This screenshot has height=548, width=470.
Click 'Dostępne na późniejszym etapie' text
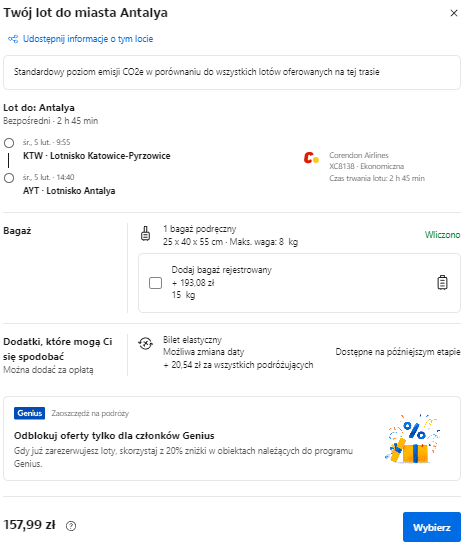[398, 352]
